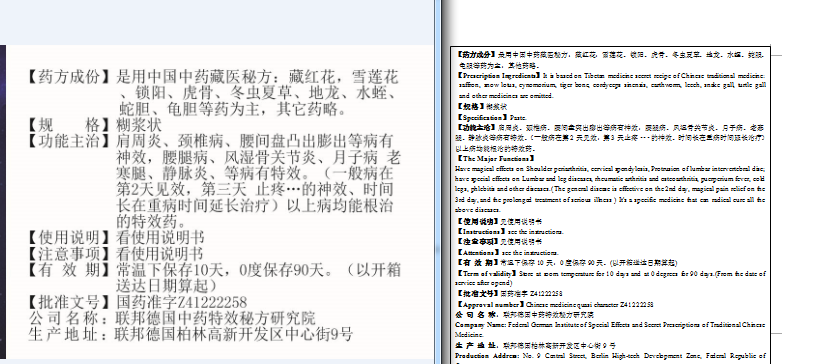Viewport: 815px width, 364px height.
Task: Click the 【有 效 期】 label in the left image
Action: click(70, 270)
